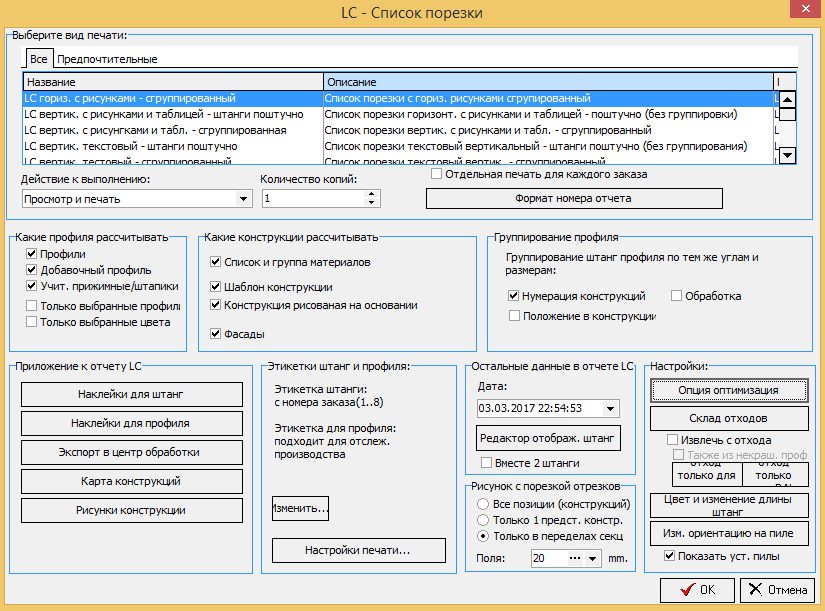The width and height of the screenshot is (825, 611).
Task: Click the Формат номера отчета button
Action: (574, 198)
